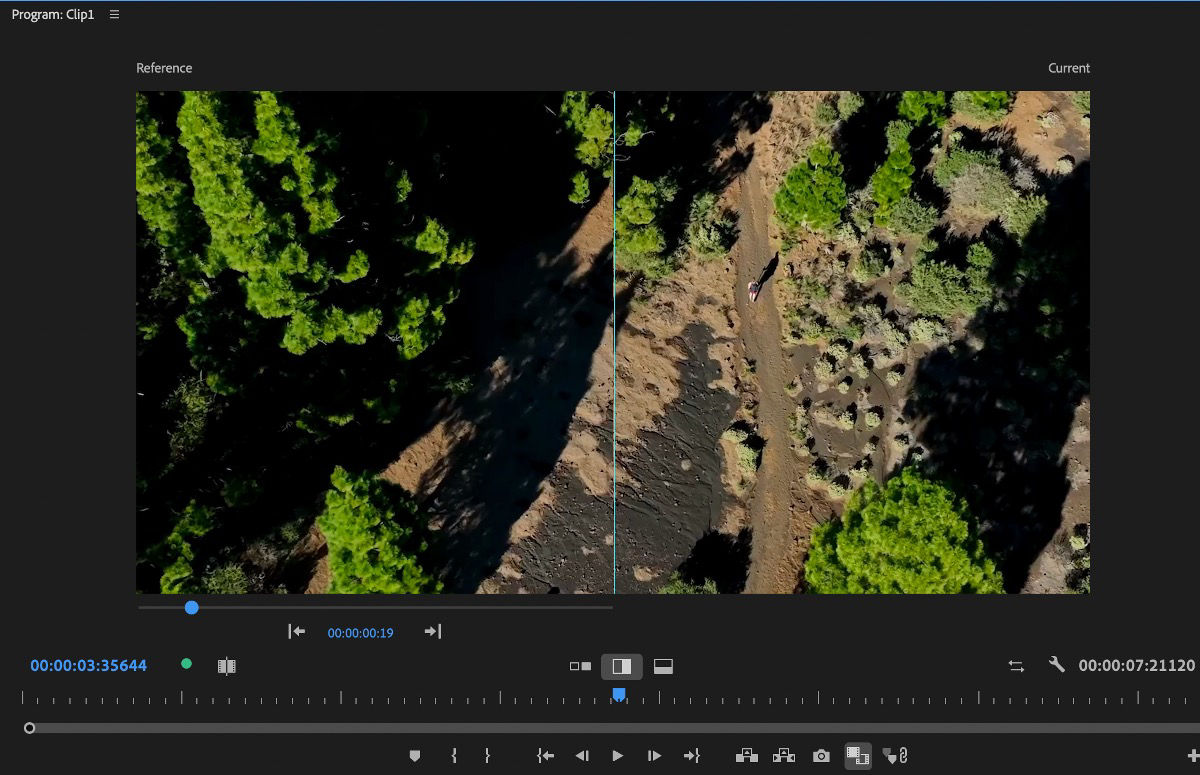Screen dimensions: 1200x775
Task: Switch to horizontal split comparison layout
Action: (662, 664)
